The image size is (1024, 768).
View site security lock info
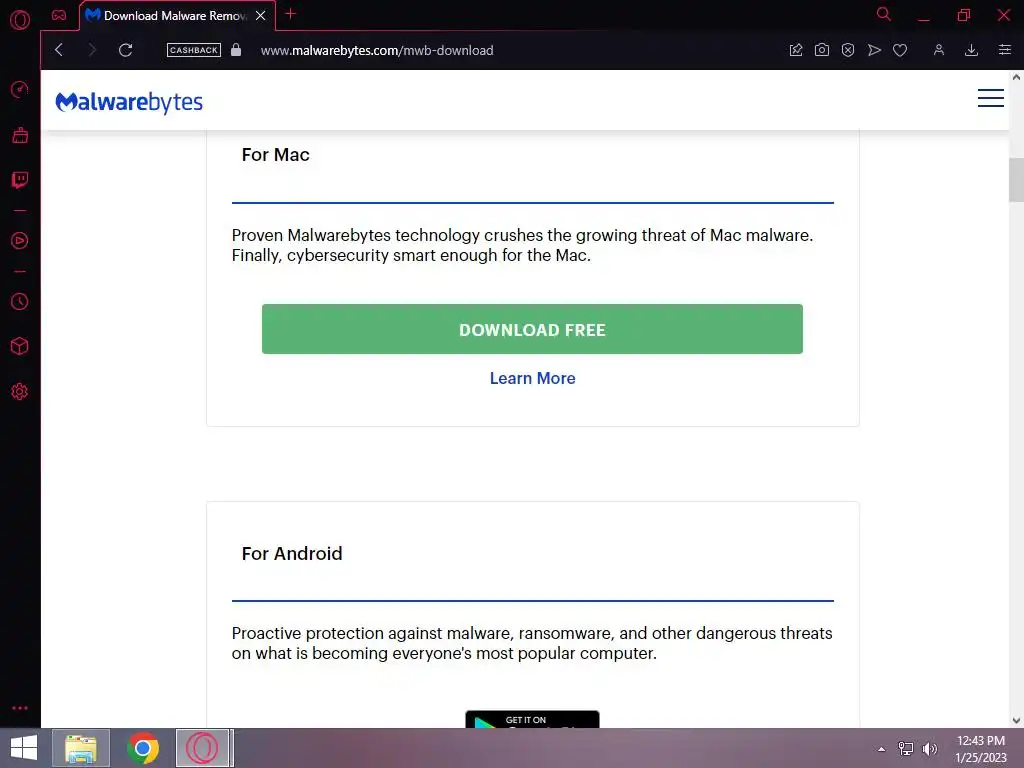point(236,50)
